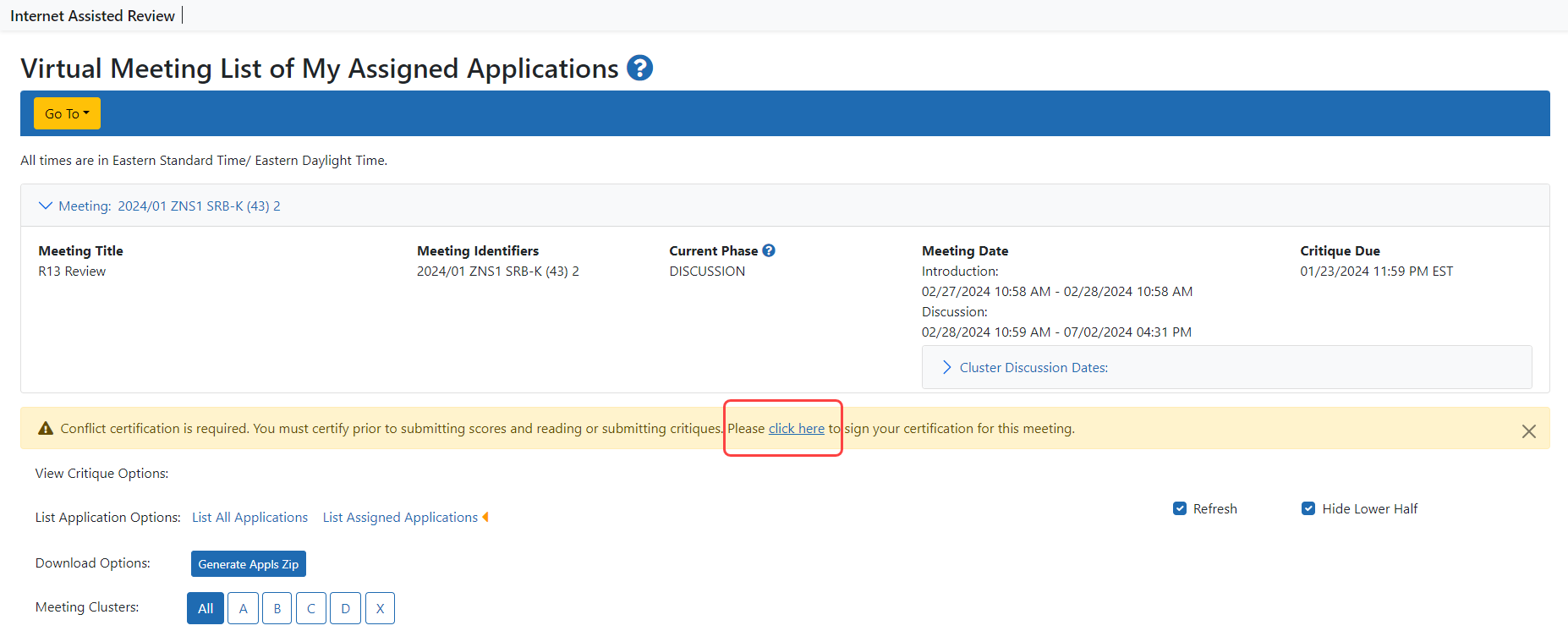1568x631 pixels.
Task: Click the Current Phase help icon
Action: [x=769, y=250]
